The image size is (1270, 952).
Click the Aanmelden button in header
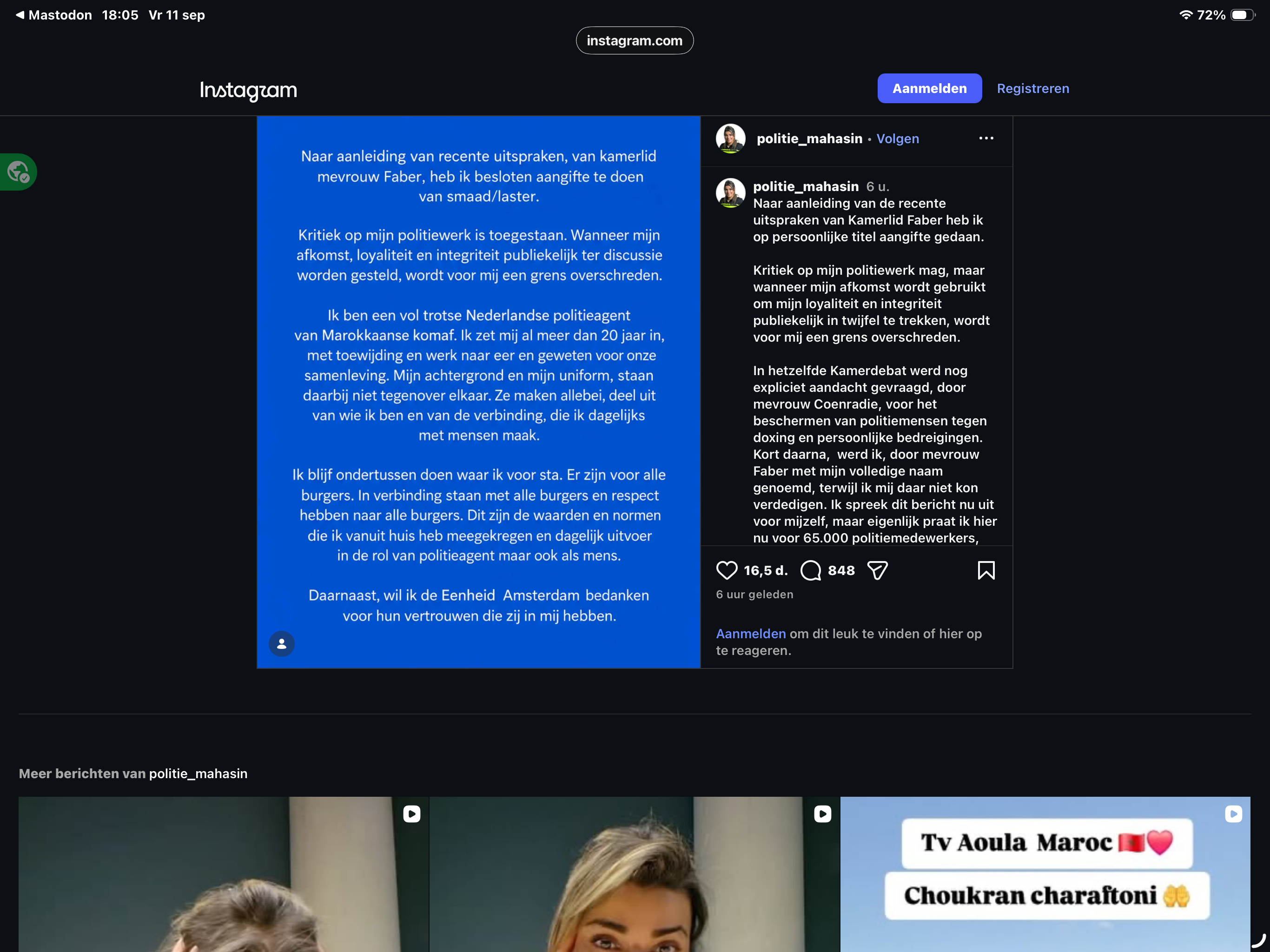(929, 88)
